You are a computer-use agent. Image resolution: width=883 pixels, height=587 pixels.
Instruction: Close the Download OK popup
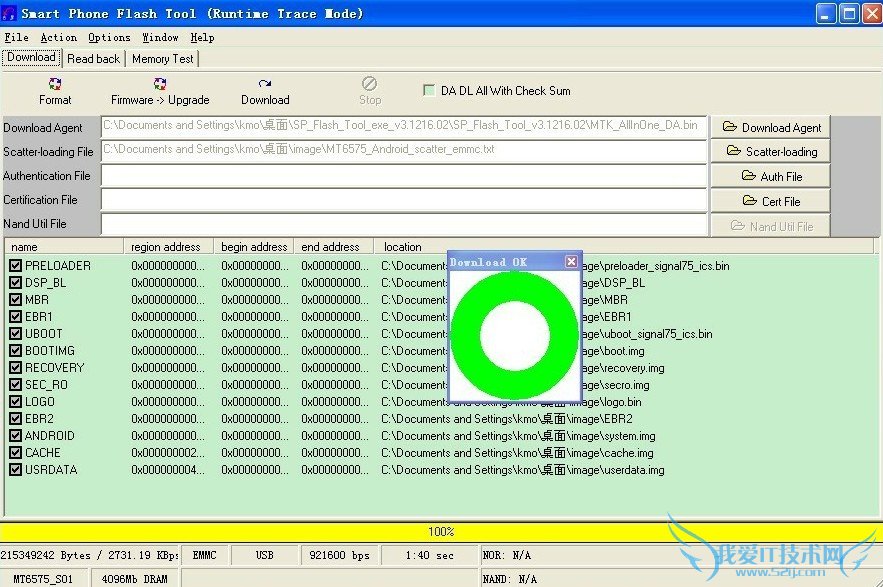(x=571, y=262)
